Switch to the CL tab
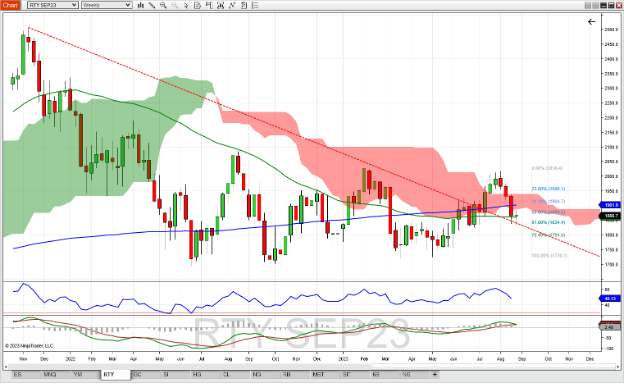Screen dimensions: 624x384 point(235,374)
